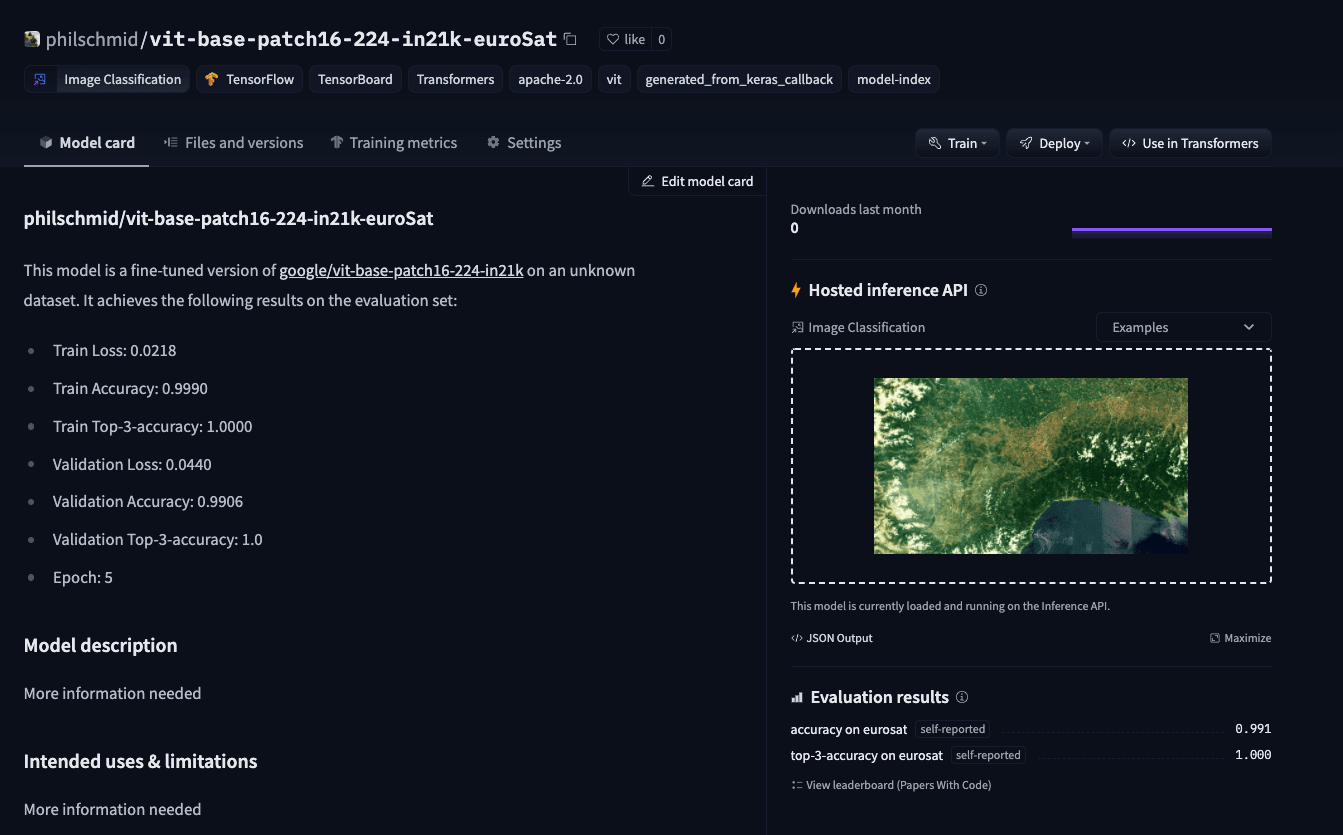Click the top-3-accuracy on eurosat result row
Image resolution: width=1343 pixels, height=835 pixels.
point(1031,755)
